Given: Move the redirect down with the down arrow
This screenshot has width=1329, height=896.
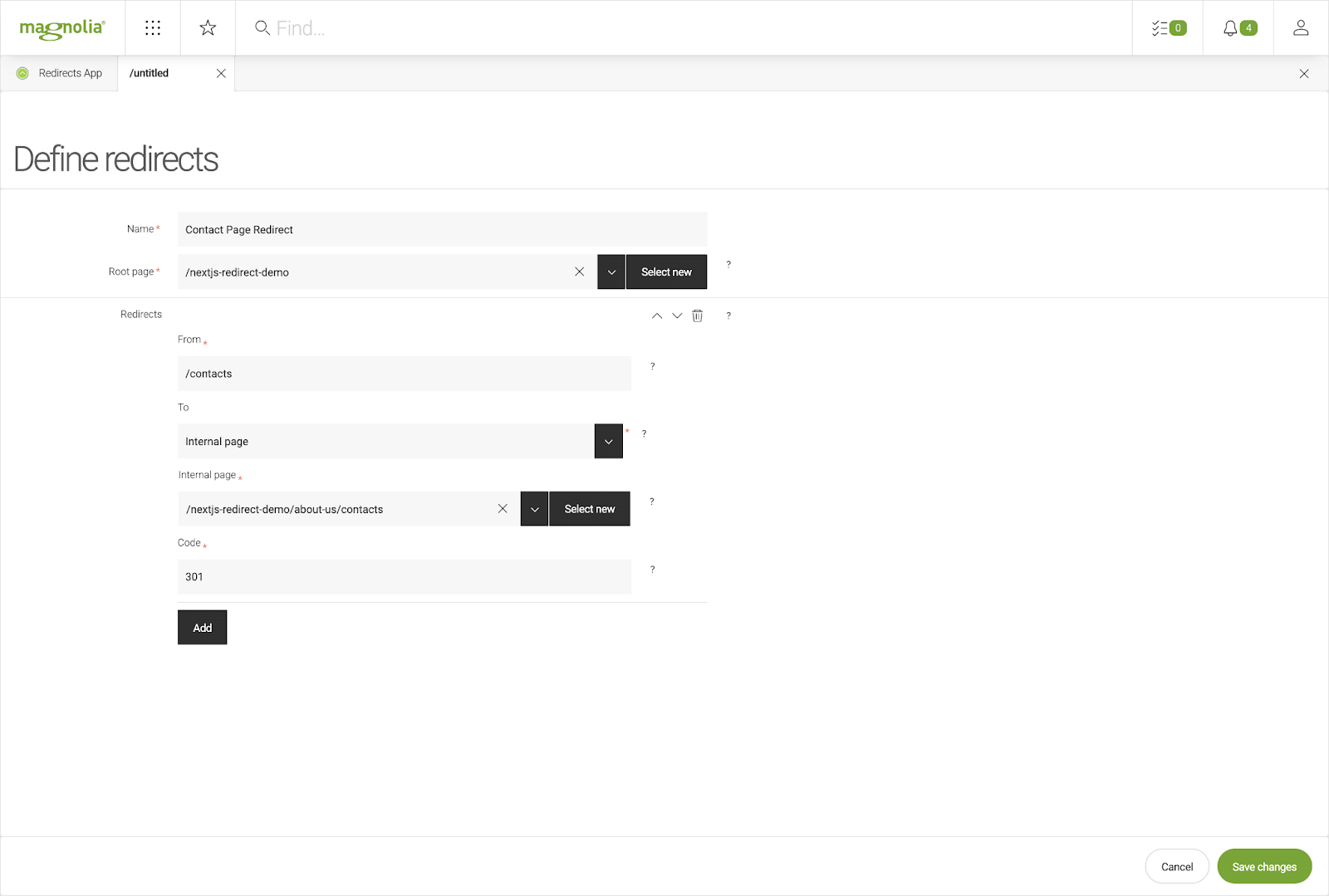Looking at the screenshot, I should pos(677,316).
